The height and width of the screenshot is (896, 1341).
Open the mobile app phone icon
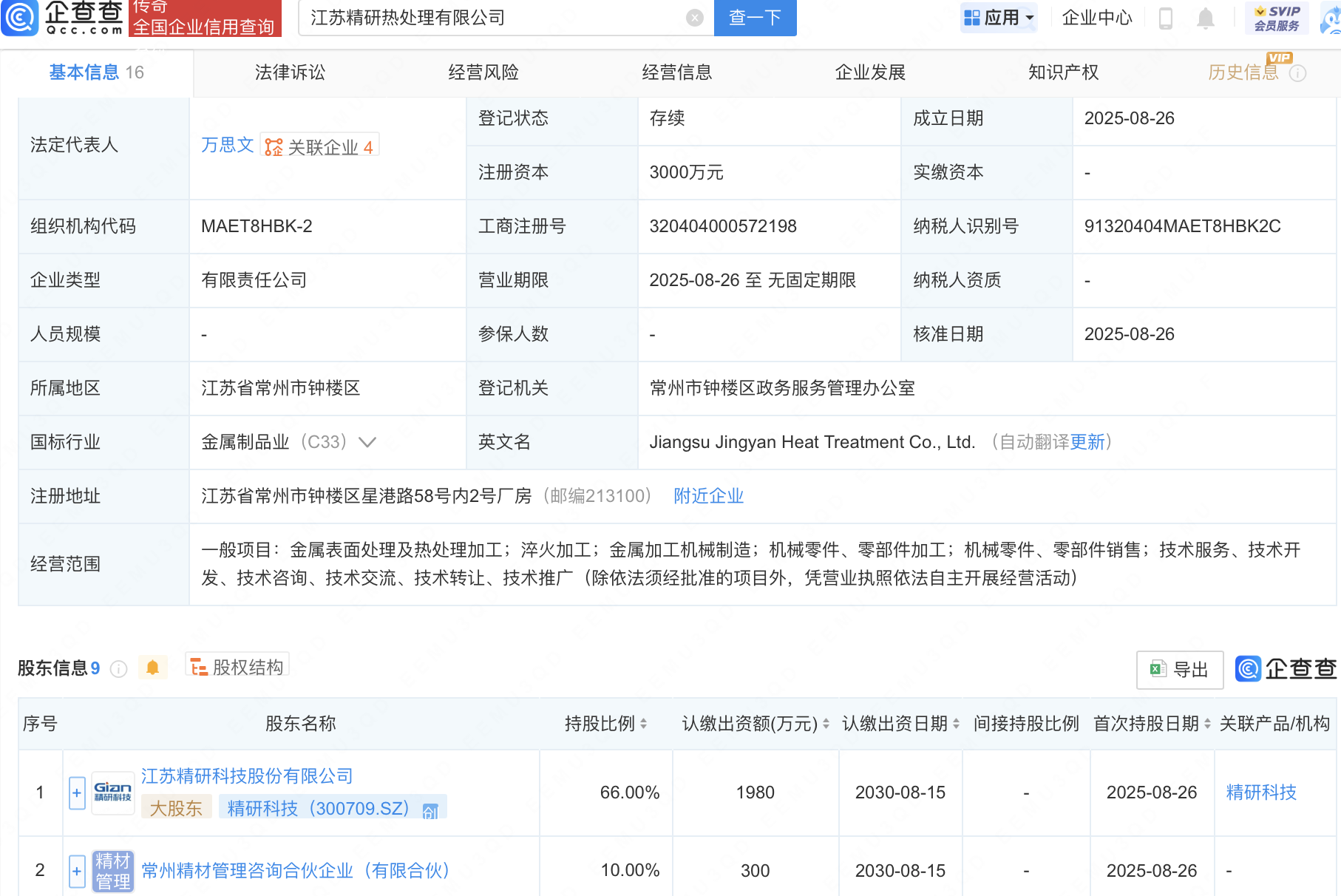(x=1166, y=18)
